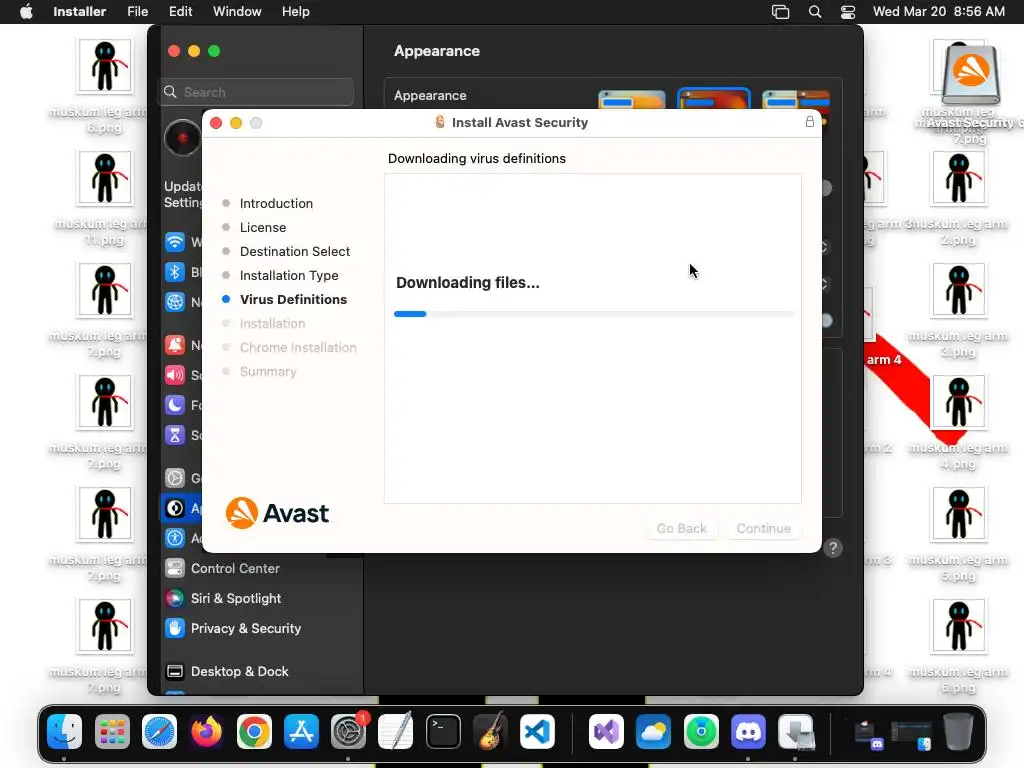Click the Stage Manager windows icon in the menu bar
1024x768 pixels.
pos(780,12)
